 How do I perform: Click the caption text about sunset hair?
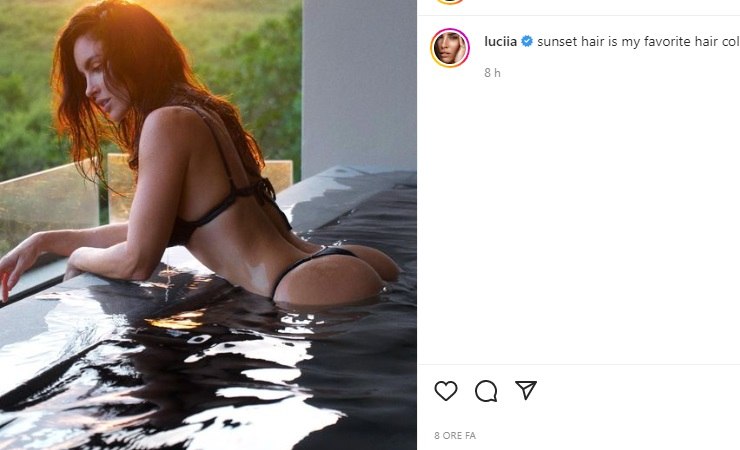coord(638,42)
